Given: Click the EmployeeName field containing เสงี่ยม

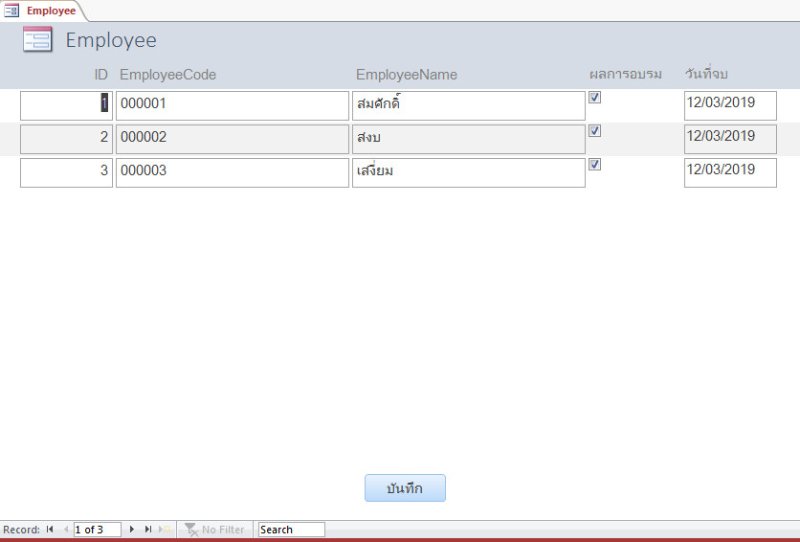Looking at the screenshot, I should pyautogui.click(x=468, y=172).
